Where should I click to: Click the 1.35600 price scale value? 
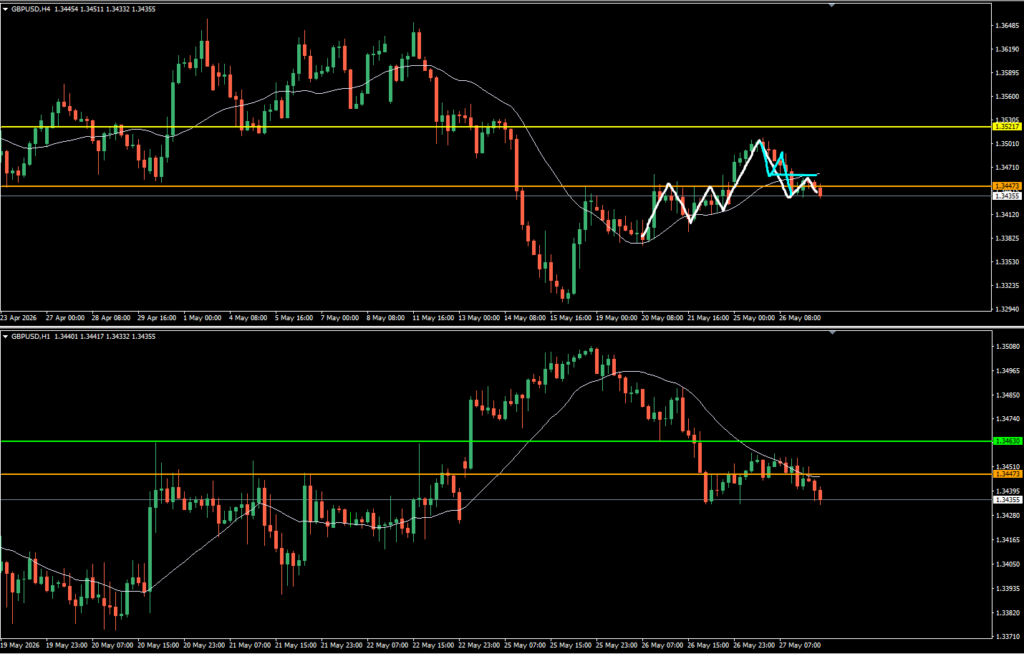click(x=1006, y=97)
